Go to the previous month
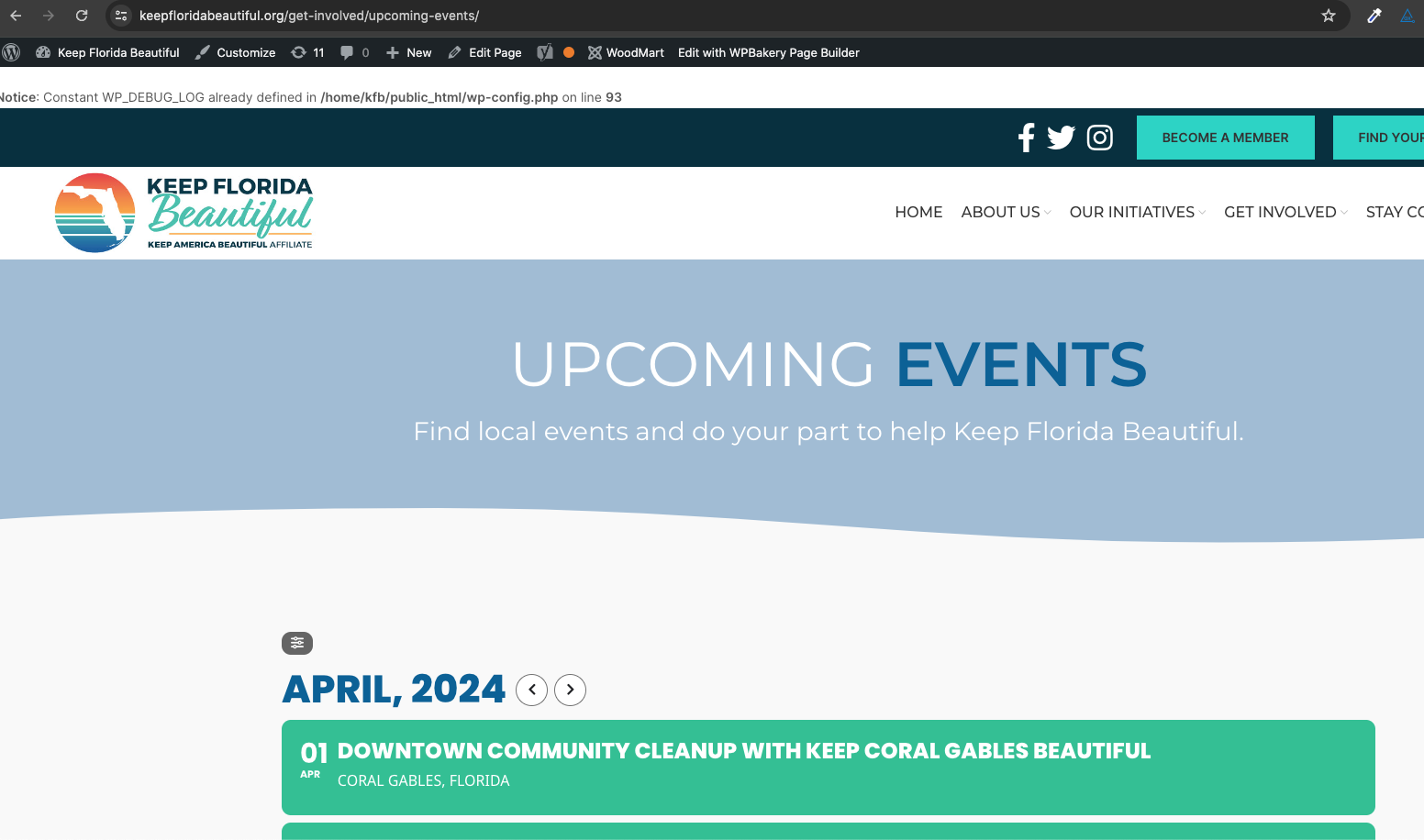1424x840 pixels. coord(532,690)
